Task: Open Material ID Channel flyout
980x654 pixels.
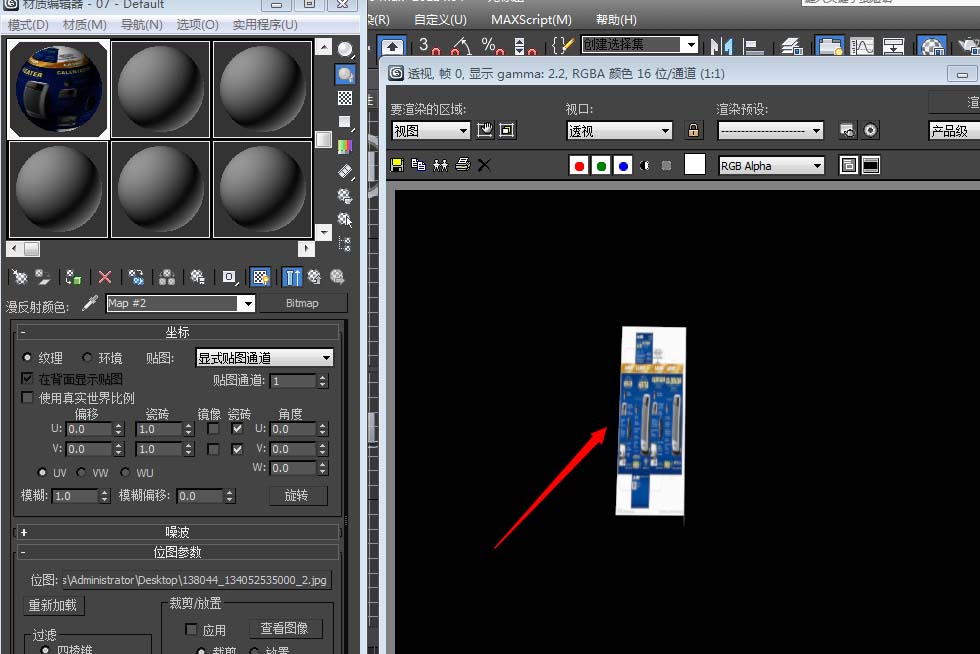Action: [229, 277]
